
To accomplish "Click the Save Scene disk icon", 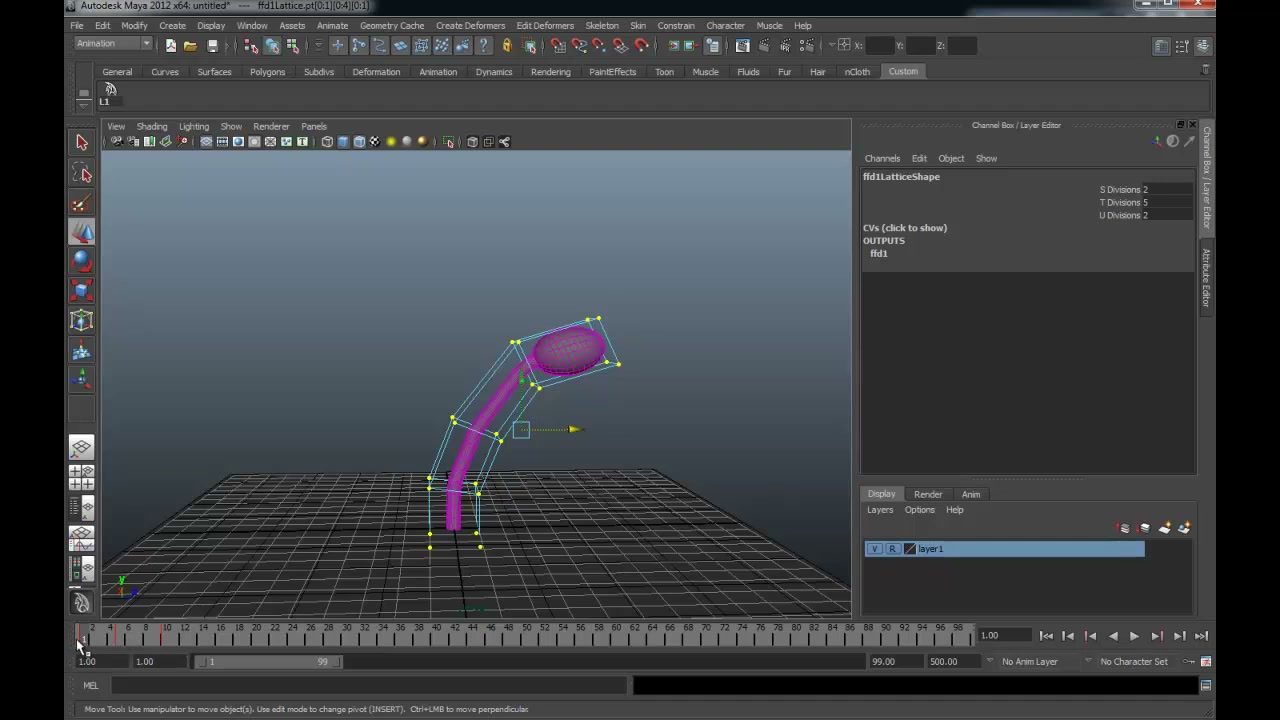I will pos(212,45).
